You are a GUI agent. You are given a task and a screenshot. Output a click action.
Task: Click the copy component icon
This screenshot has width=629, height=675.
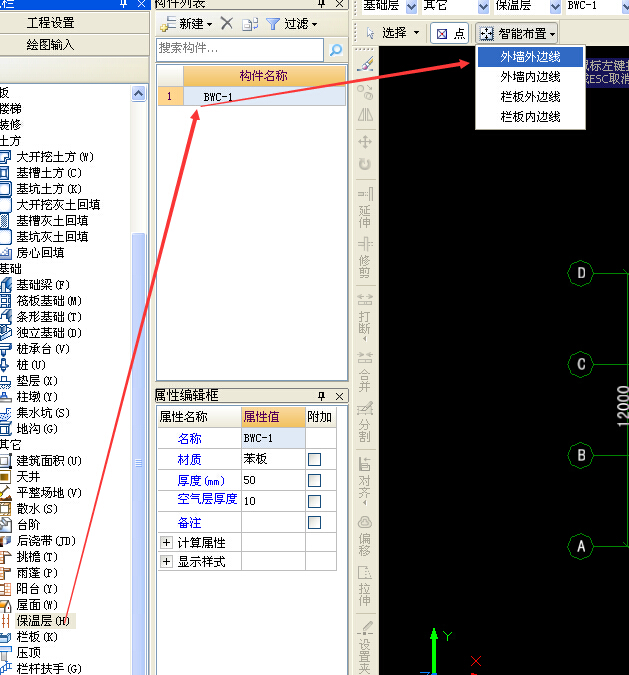(250, 24)
